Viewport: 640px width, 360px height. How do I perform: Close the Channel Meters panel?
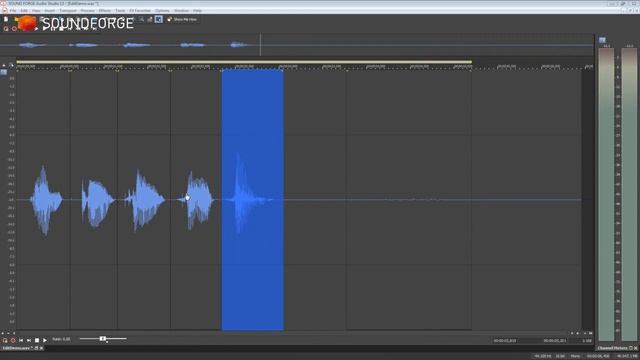tap(636, 348)
